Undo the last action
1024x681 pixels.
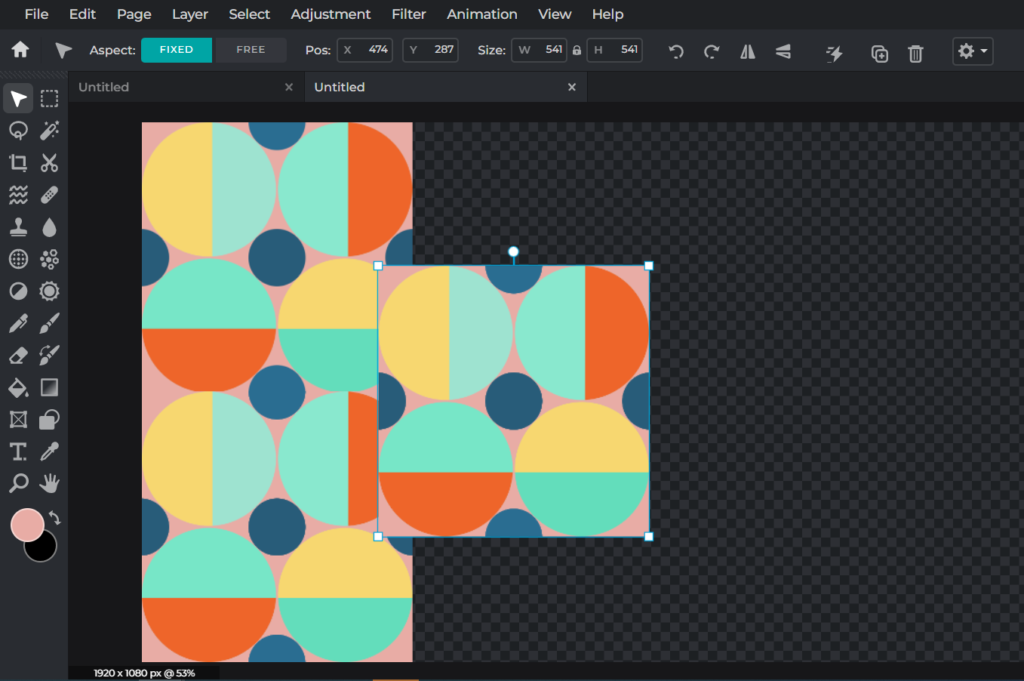coord(675,53)
